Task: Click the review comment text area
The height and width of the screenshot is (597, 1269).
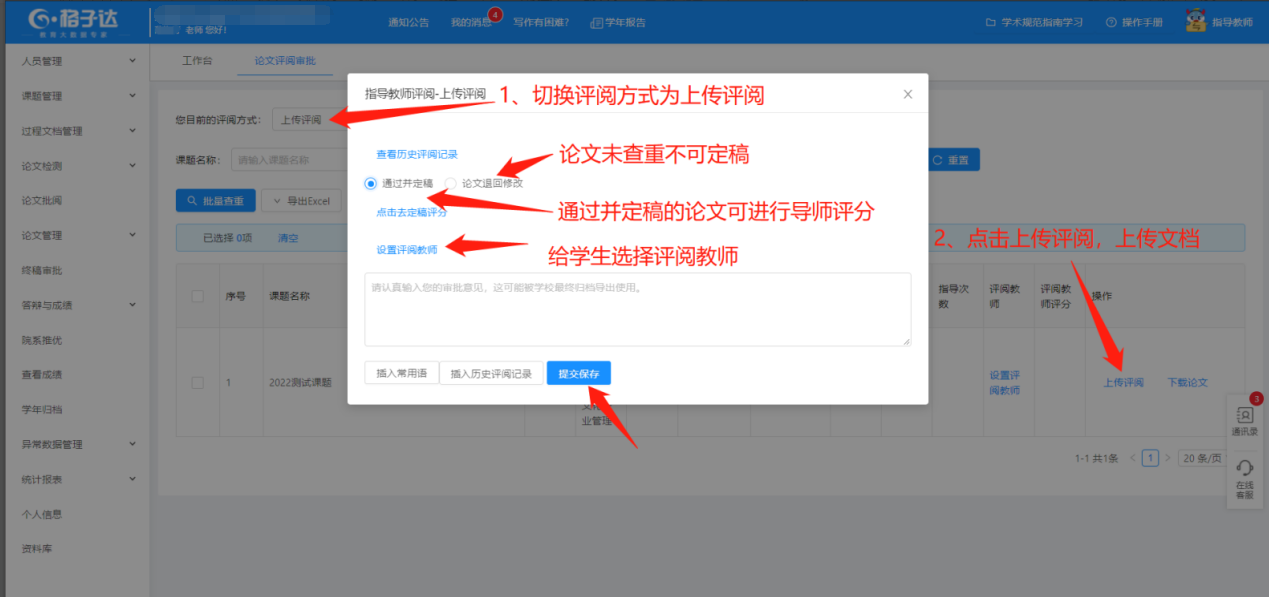Action: (637, 309)
